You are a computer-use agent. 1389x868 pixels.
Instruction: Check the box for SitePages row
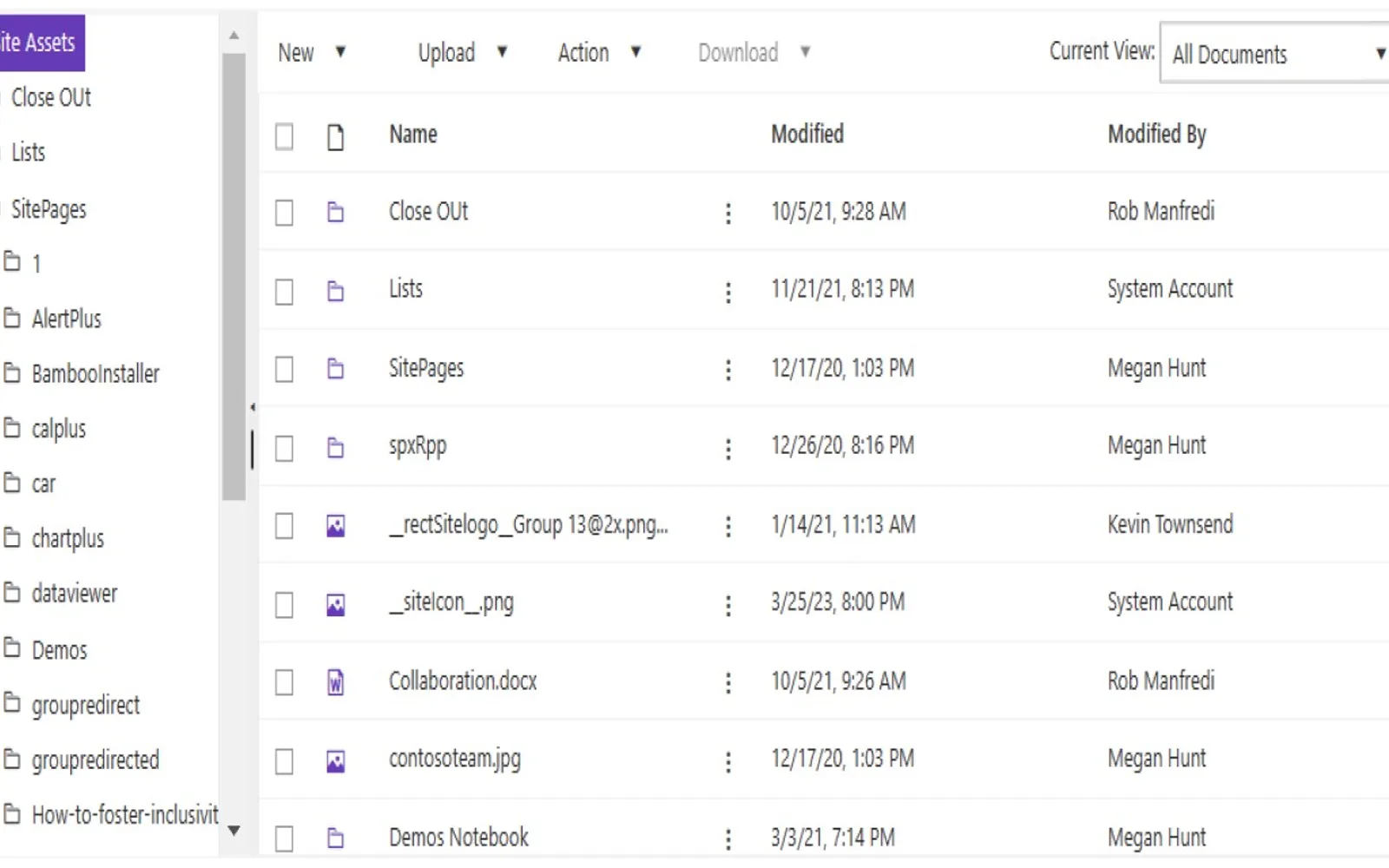tap(284, 370)
